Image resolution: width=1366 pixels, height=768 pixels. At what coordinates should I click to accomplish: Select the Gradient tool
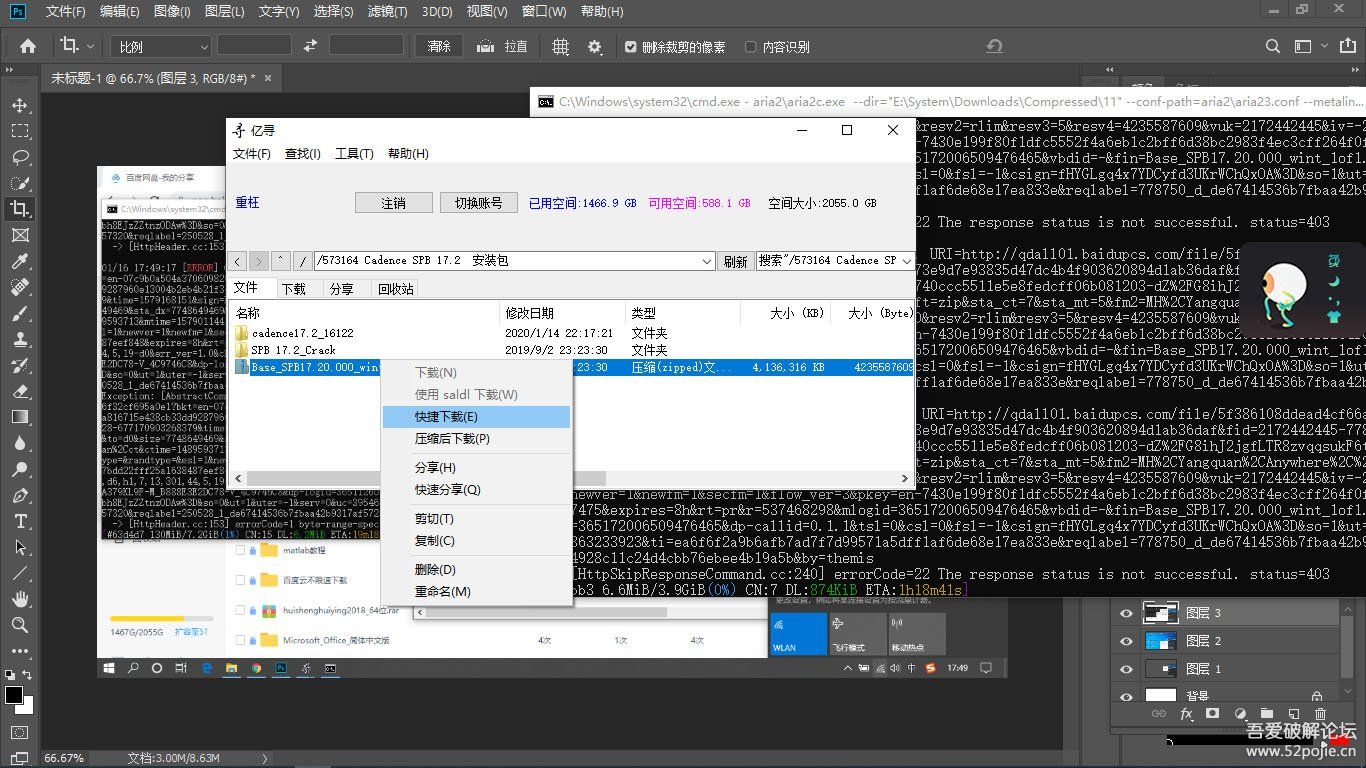click(20, 417)
